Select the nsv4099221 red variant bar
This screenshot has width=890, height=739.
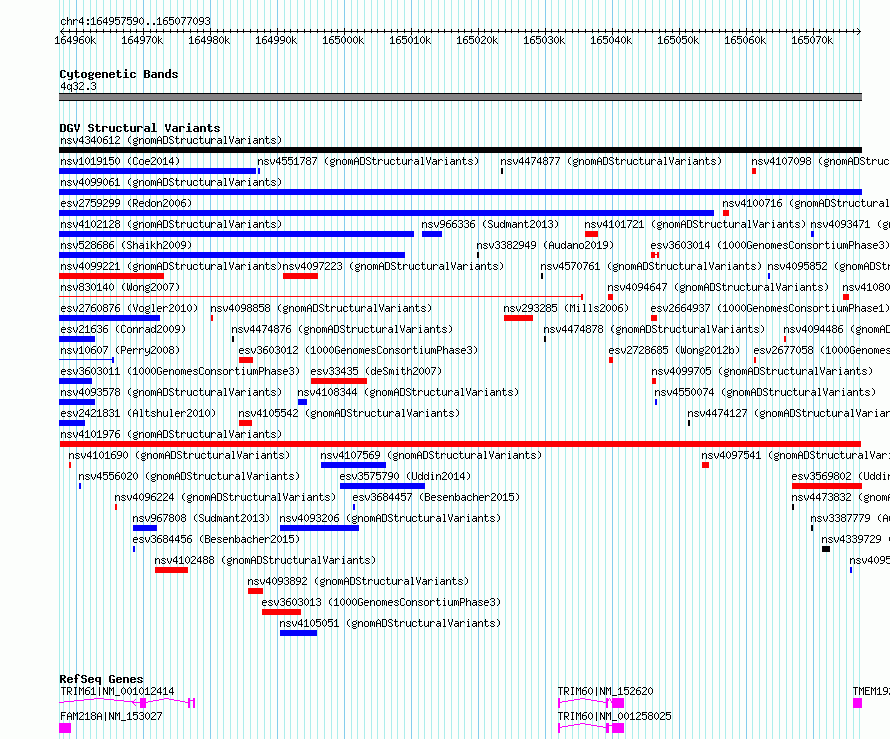(x=111, y=276)
